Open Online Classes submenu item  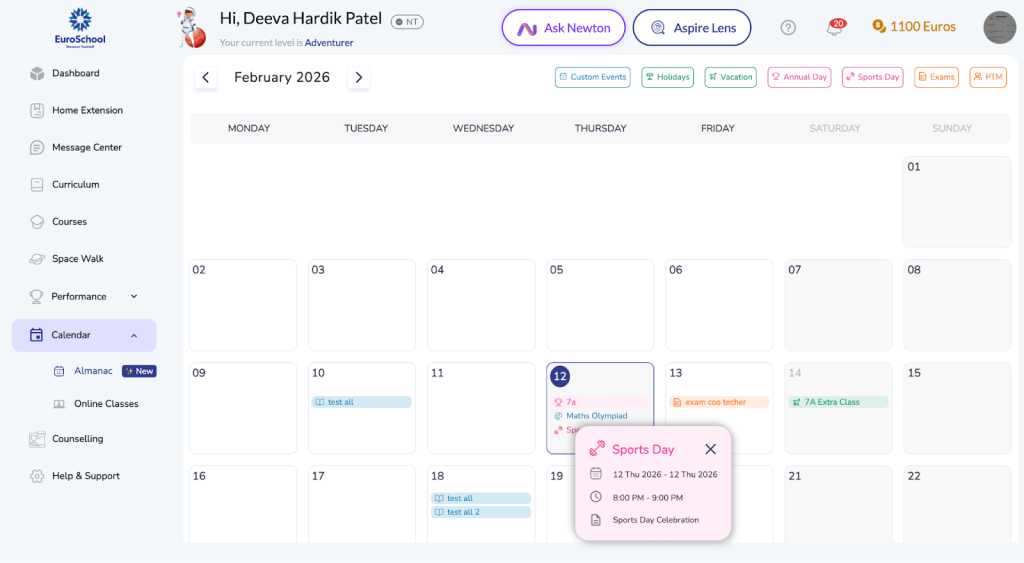[x=105, y=404]
